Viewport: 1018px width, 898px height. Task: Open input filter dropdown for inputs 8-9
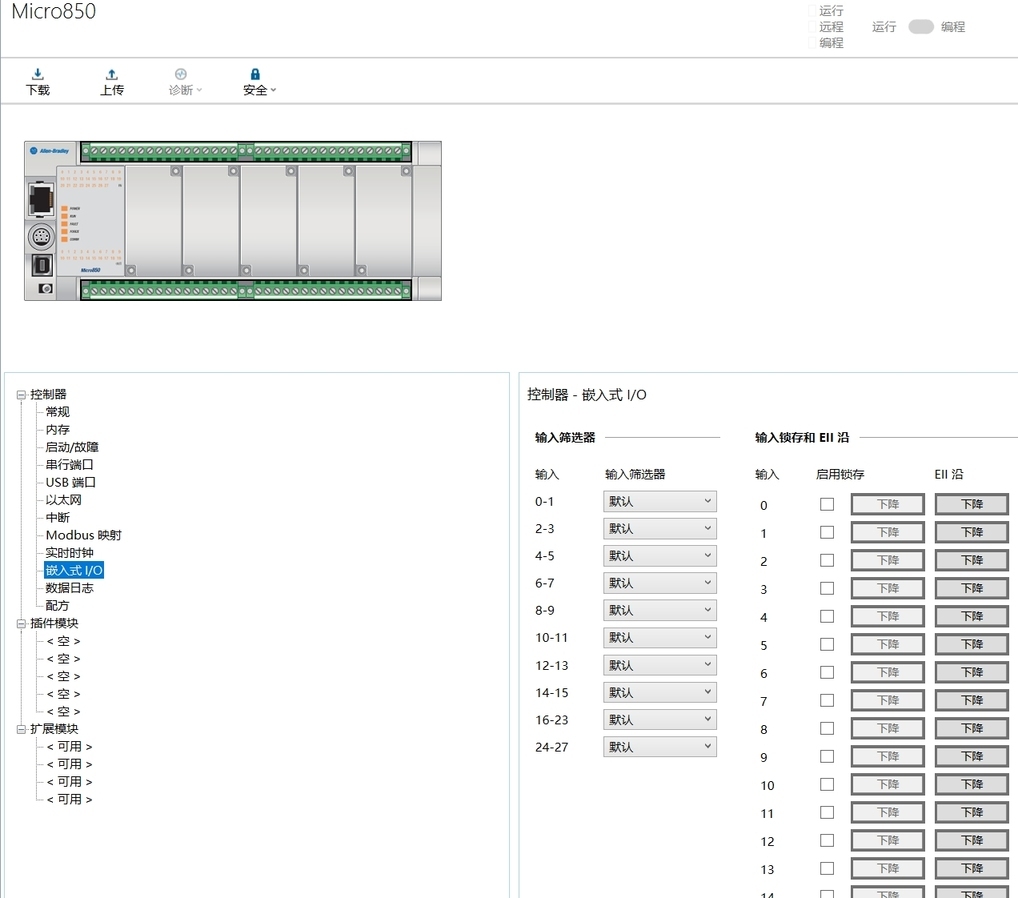coord(660,610)
